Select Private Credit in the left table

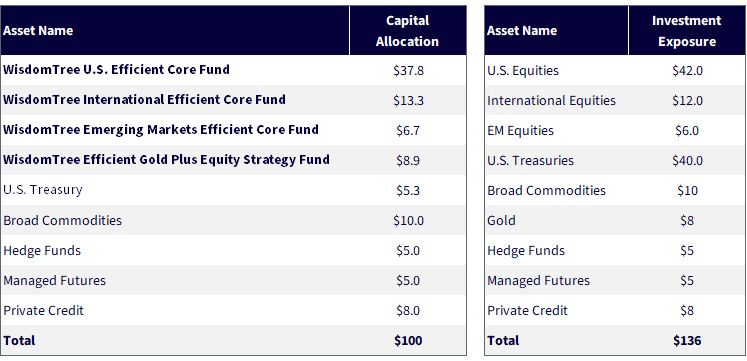tap(43, 311)
